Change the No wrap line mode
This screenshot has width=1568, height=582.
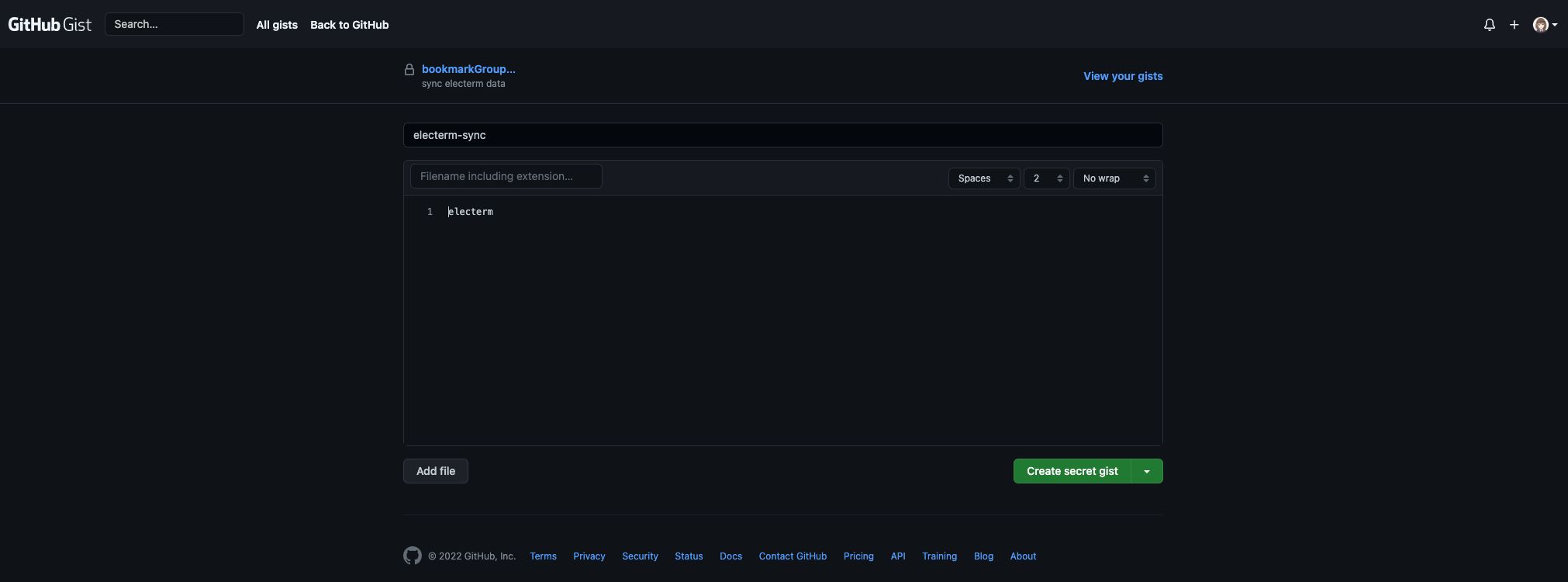(x=1114, y=178)
